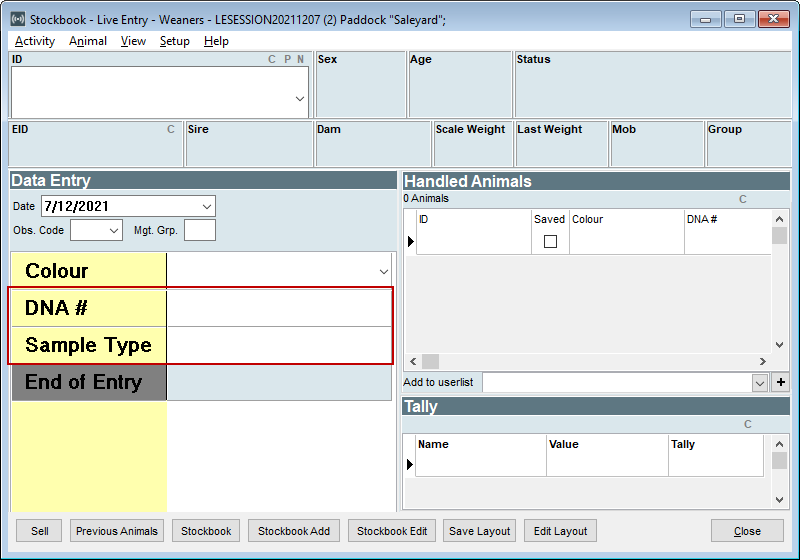Click the Colour column header in Handled Animals
Viewport: 800px width, 560px height.
coord(626,219)
